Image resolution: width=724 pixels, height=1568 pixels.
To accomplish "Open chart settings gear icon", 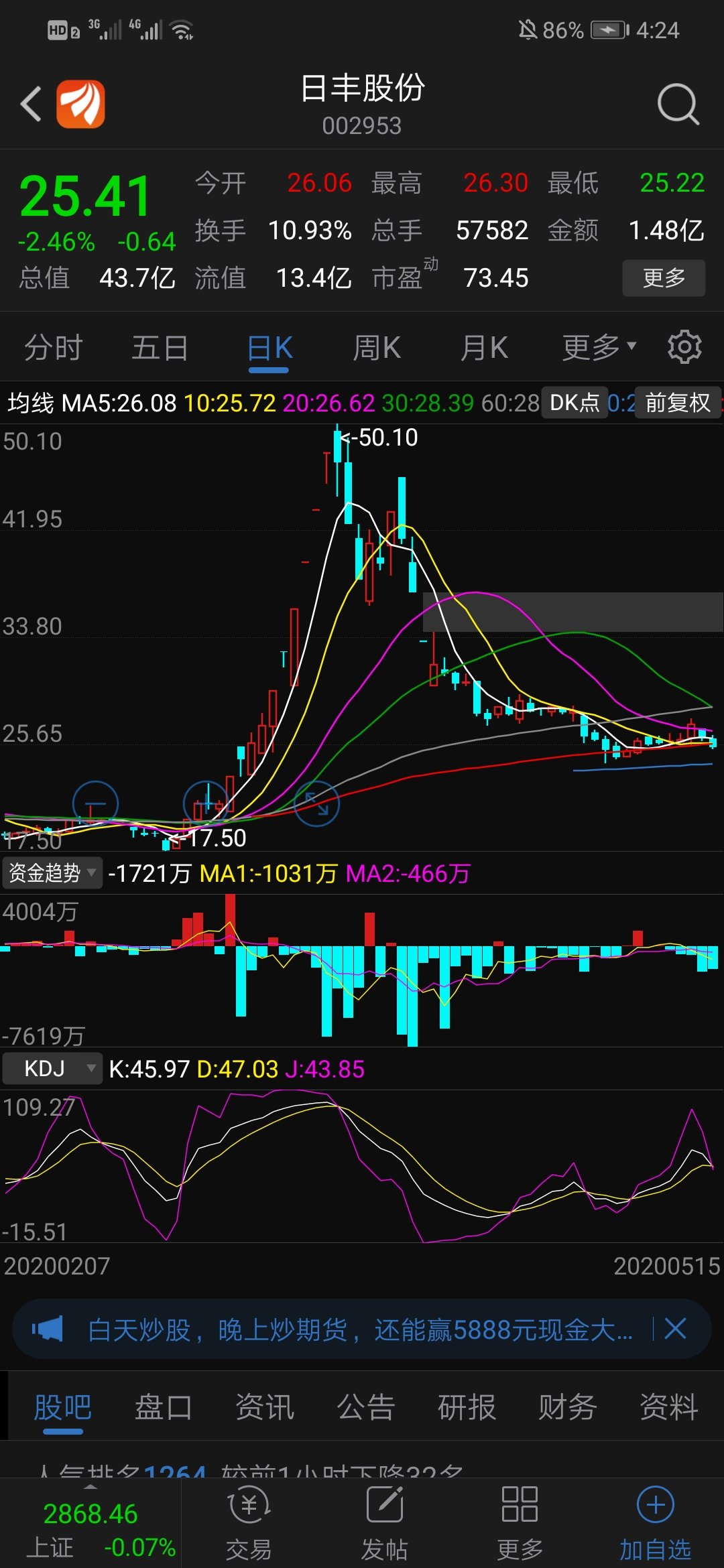I will click(684, 347).
